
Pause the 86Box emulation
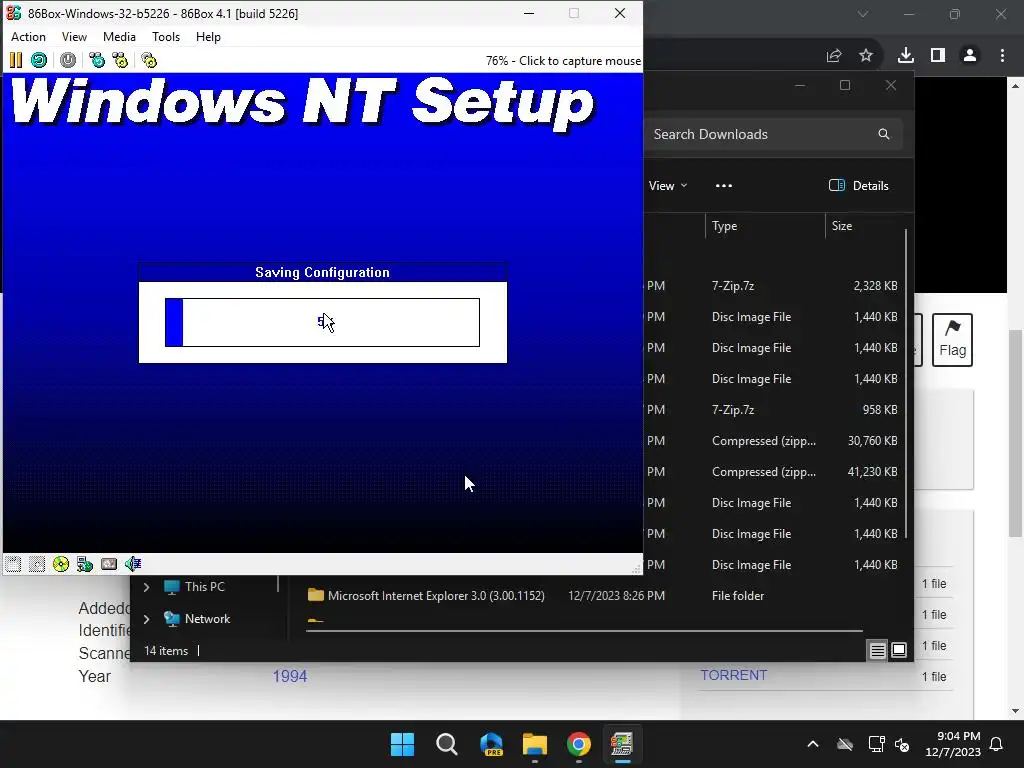pyautogui.click(x=16, y=61)
